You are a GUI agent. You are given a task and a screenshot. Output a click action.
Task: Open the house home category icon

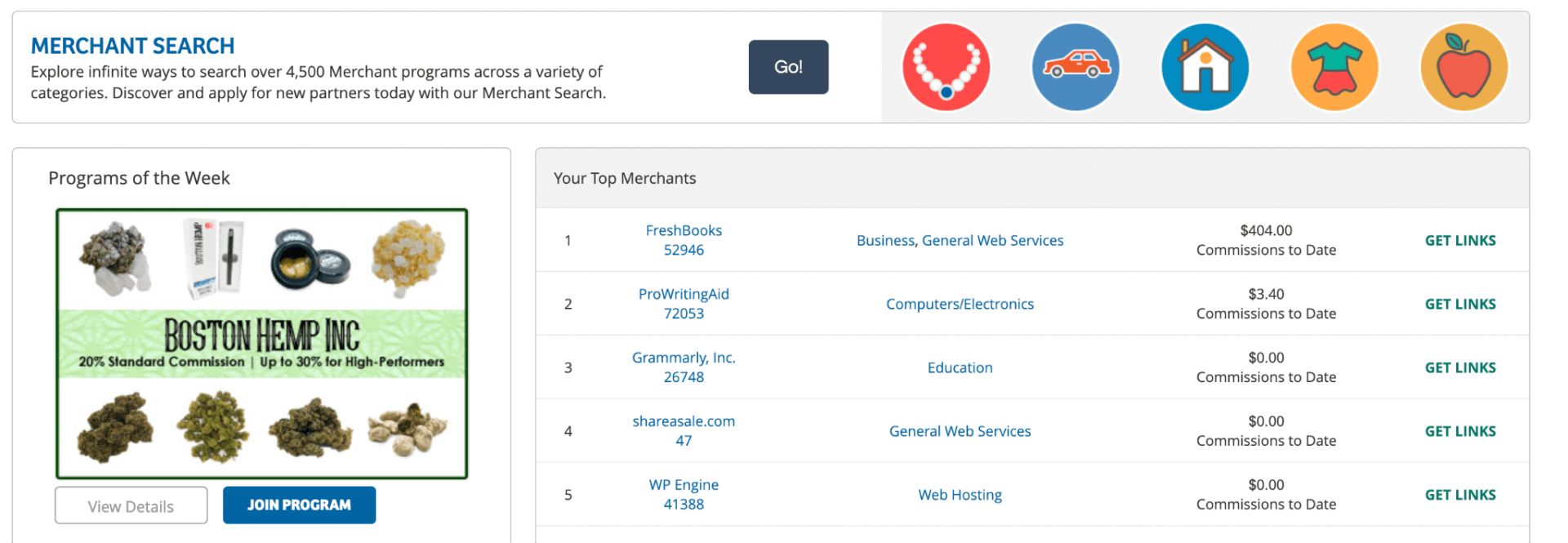[x=1205, y=67]
